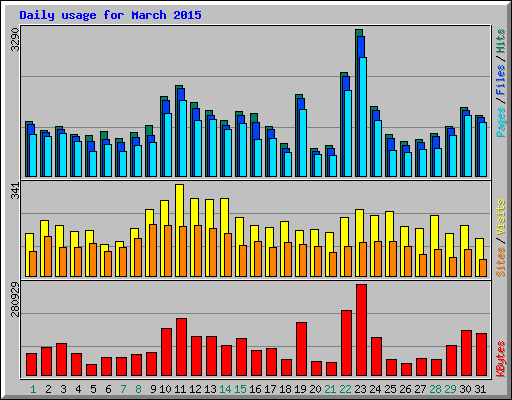Screen dimensions: 512x400
Task: Click day label 23 on the x-axis
Action: (360, 389)
